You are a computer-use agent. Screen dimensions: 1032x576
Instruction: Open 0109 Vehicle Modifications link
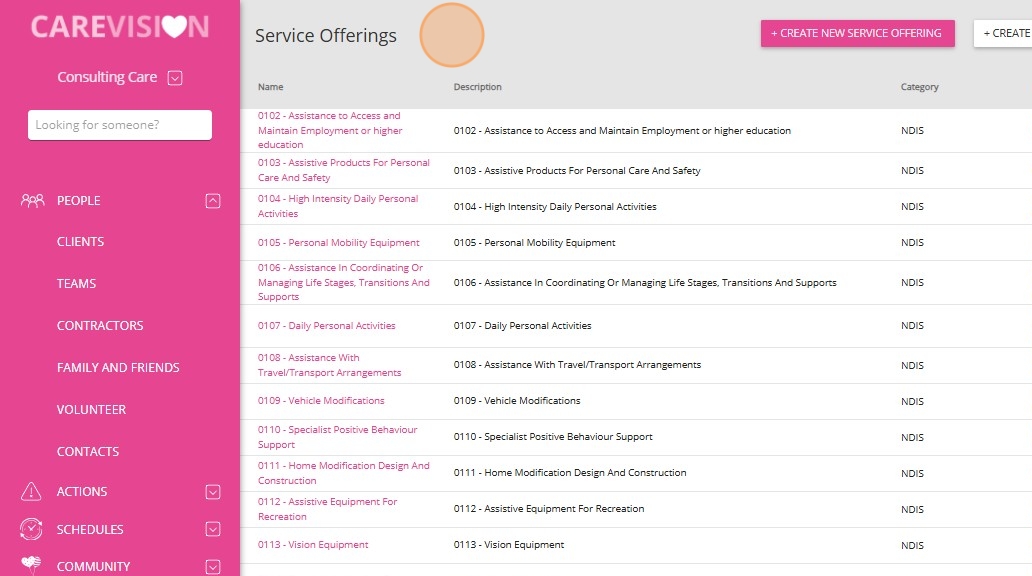click(321, 401)
